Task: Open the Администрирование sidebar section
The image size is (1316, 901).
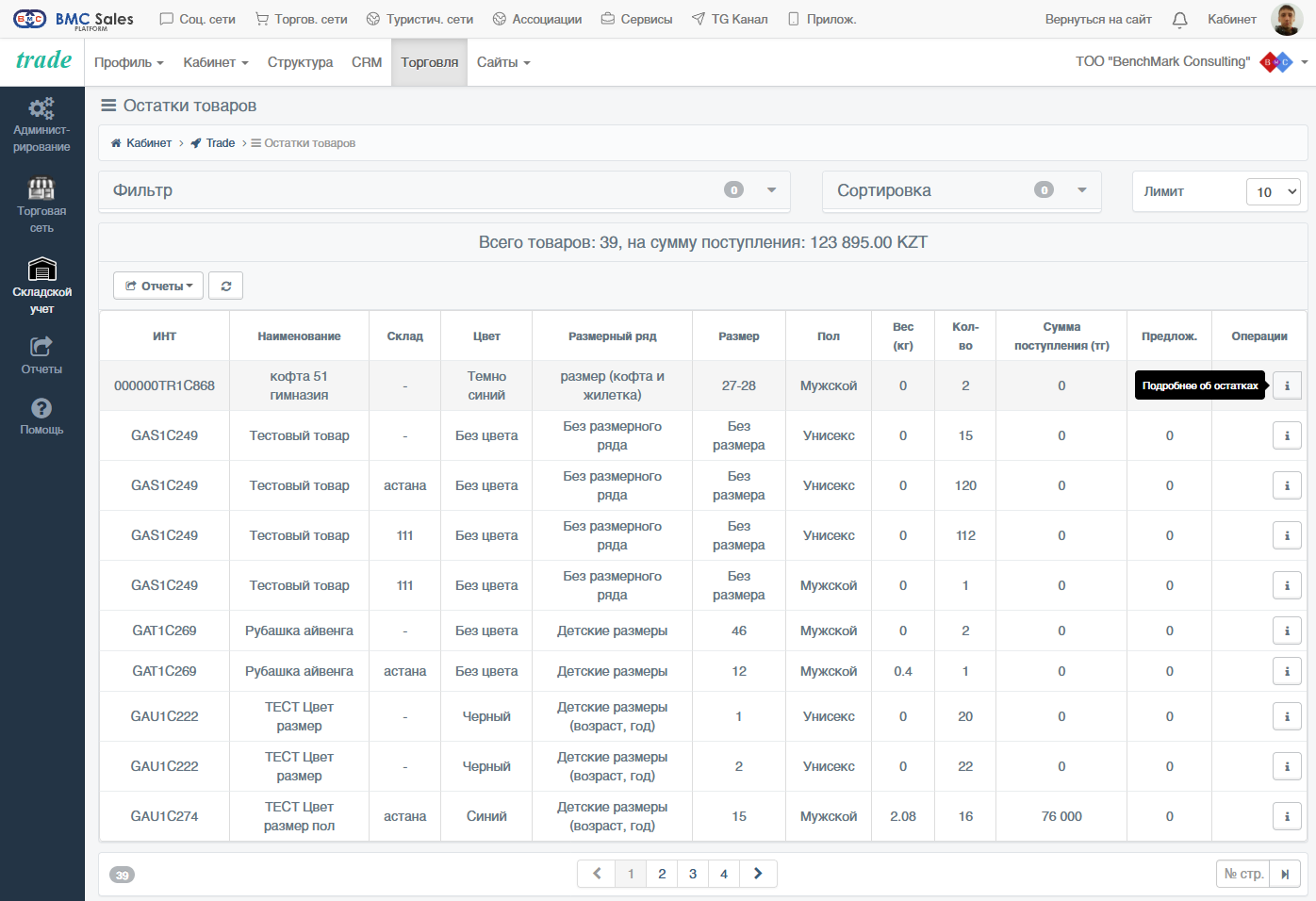Action: (41, 124)
